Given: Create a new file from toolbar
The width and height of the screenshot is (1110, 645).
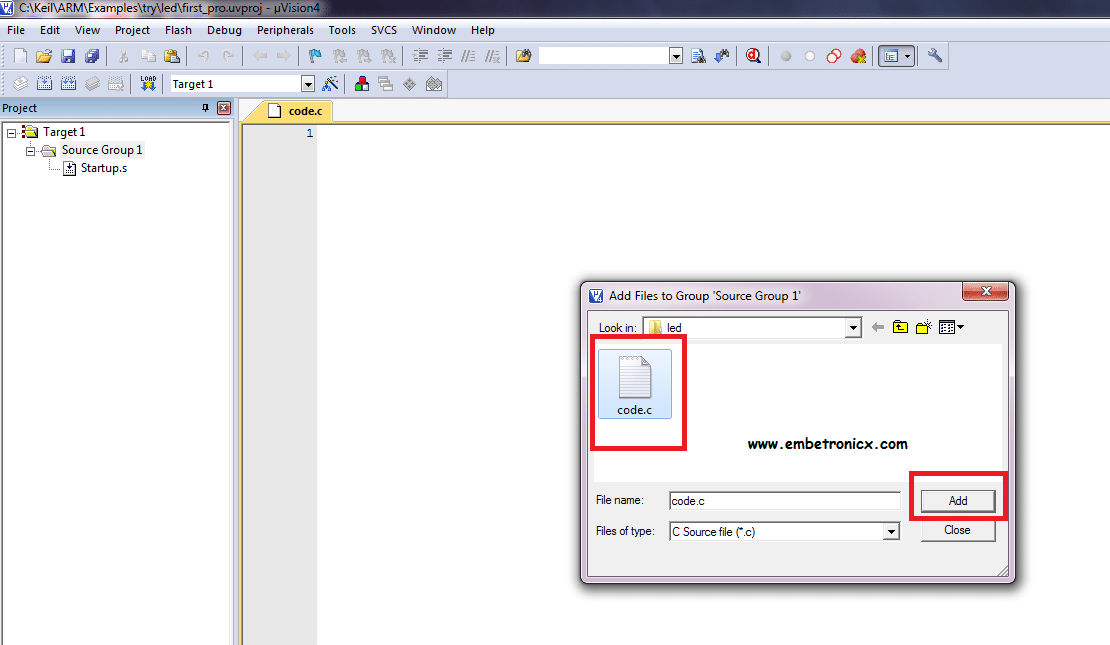Looking at the screenshot, I should pyautogui.click(x=21, y=56).
